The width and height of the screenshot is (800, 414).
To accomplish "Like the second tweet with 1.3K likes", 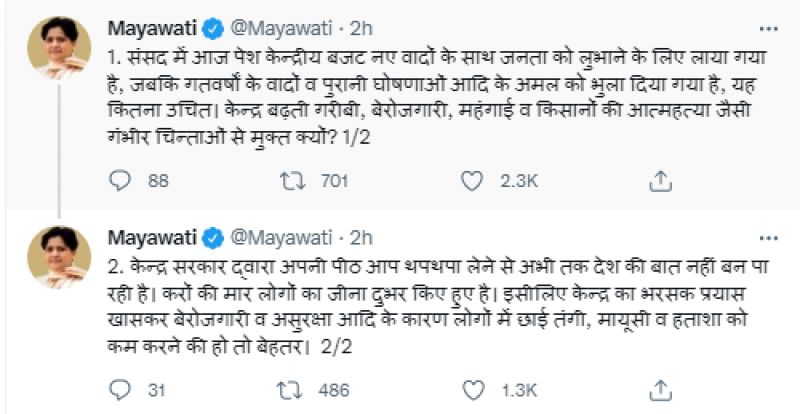I will (x=471, y=386).
